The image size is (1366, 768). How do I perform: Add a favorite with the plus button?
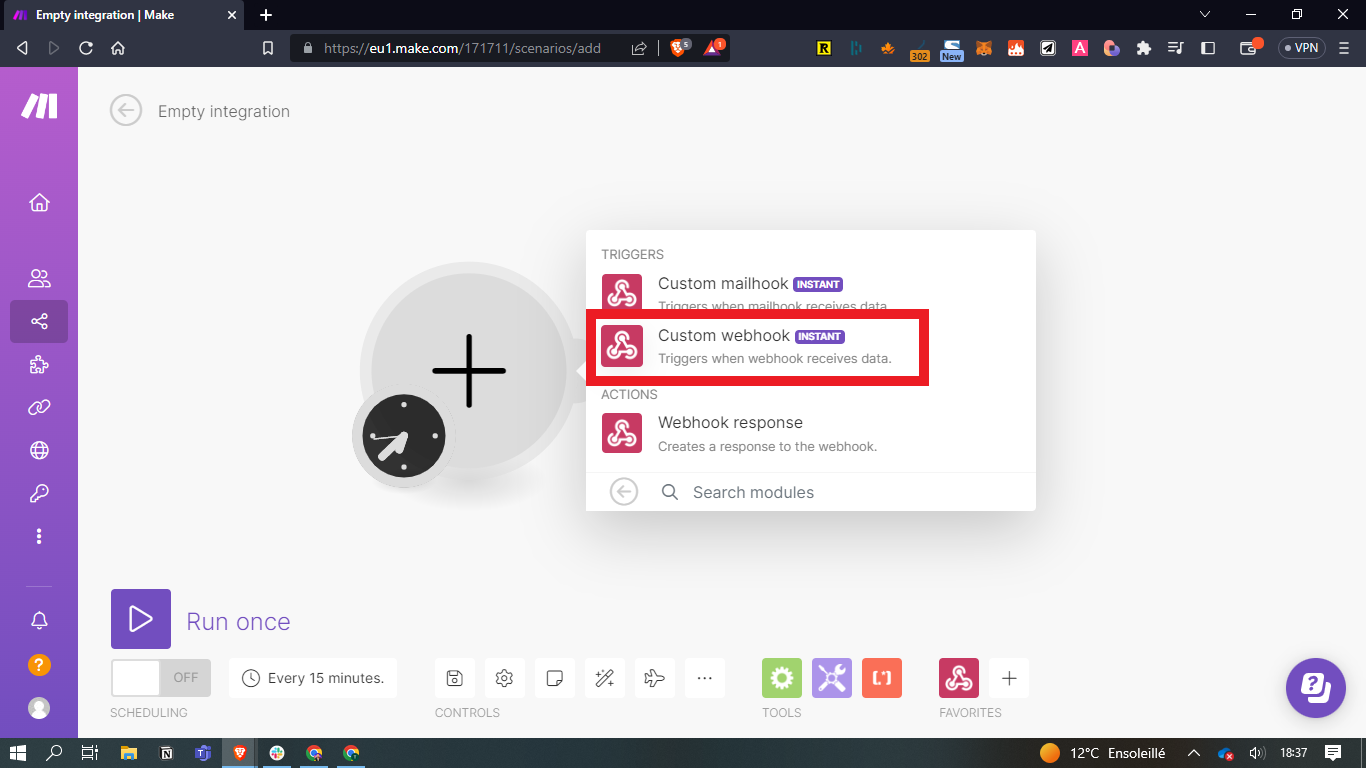point(1009,678)
